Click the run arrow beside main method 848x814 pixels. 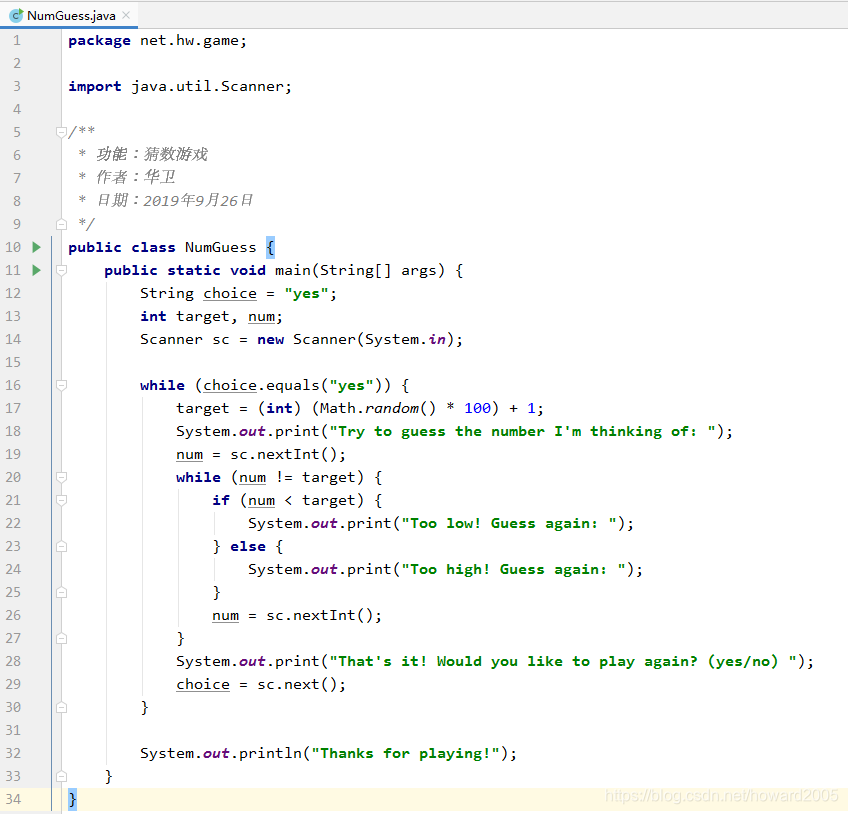[36, 270]
